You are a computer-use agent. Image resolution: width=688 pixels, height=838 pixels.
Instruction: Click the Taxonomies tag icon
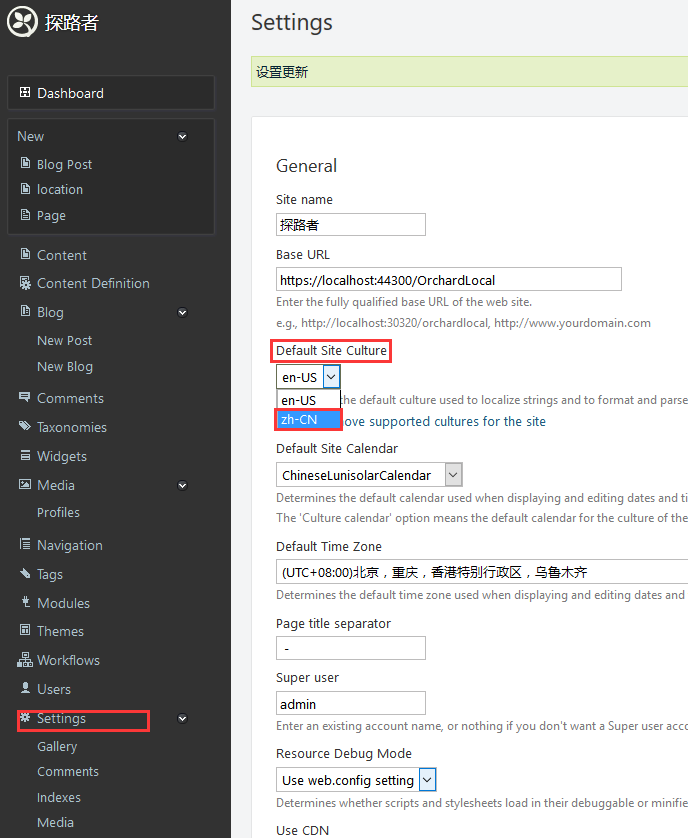pos(25,426)
